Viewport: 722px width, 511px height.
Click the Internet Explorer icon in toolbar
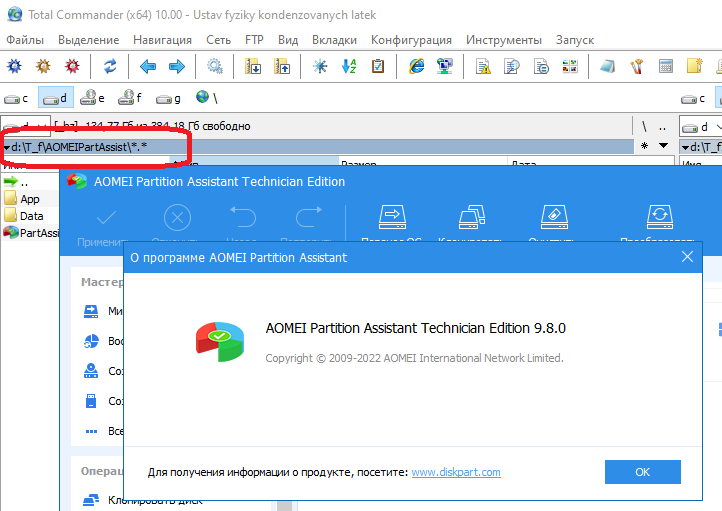(x=417, y=67)
